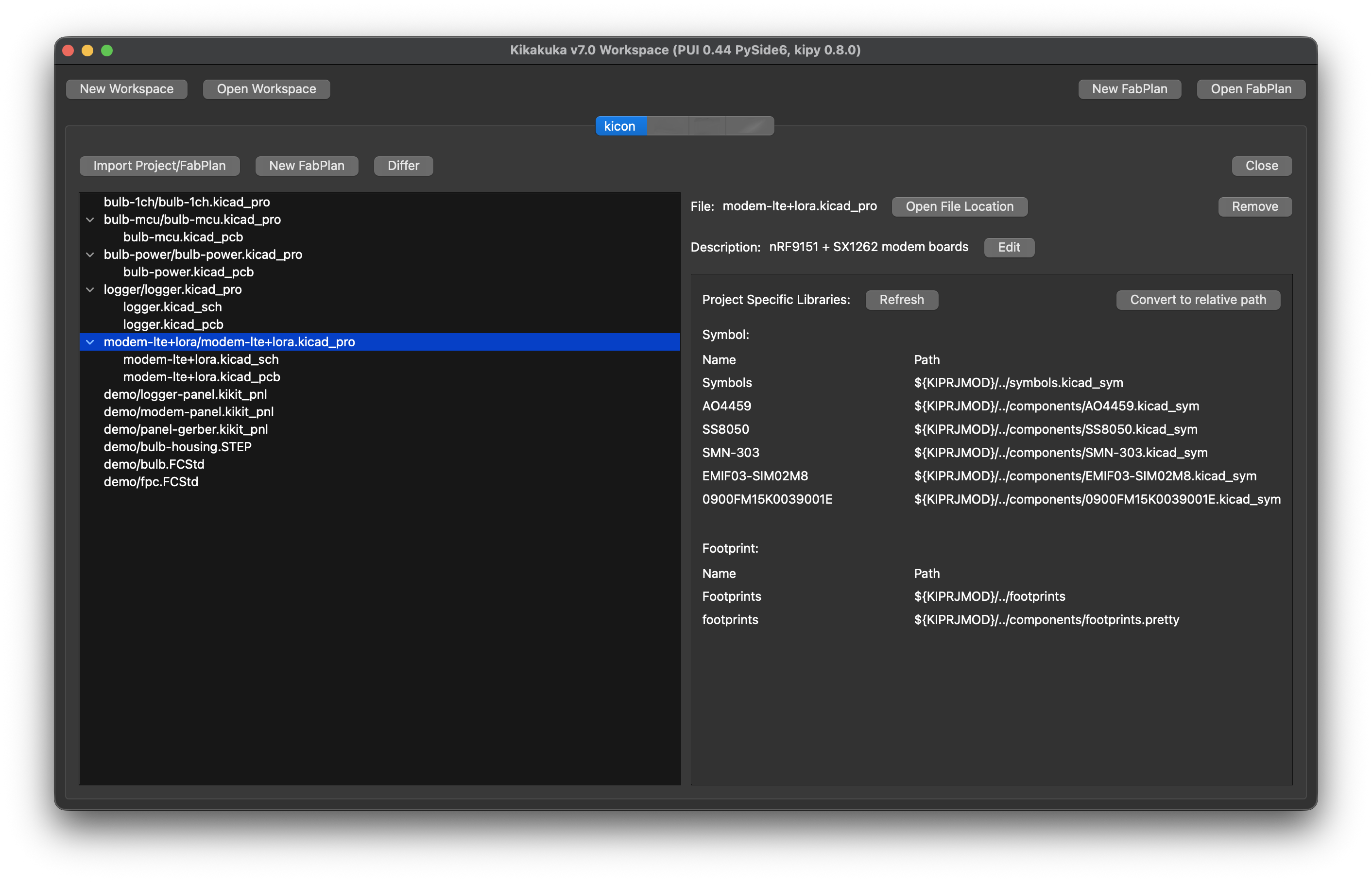Collapse the bulb-mcu project chevron
Screen dimensions: 1372x882
90,220
